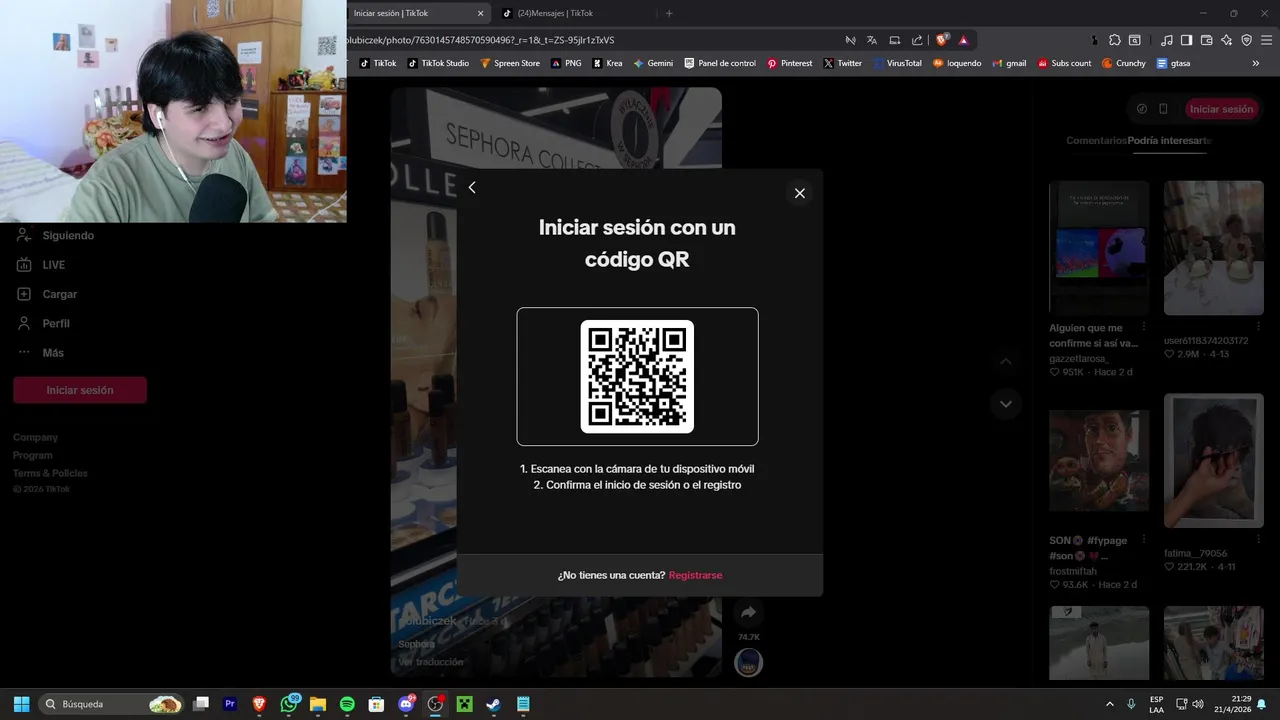The height and width of the screenshot is (720, 1280).
Task: Expand hidden bookmarks with double chevron
Action: [x=1256, y=63]
